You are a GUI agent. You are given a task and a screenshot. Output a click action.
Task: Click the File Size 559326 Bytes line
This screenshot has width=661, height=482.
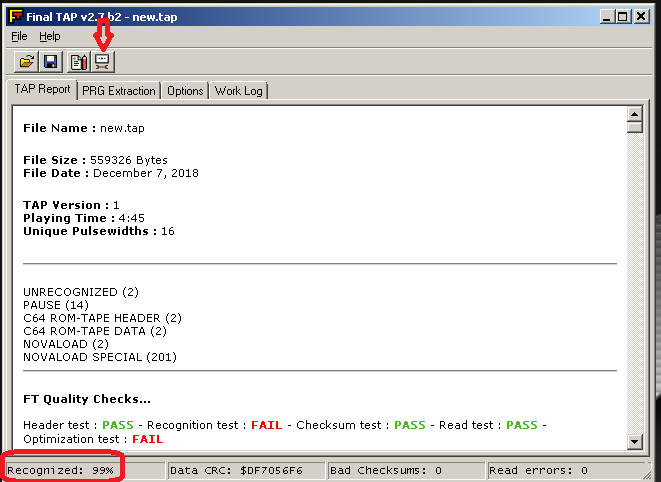point(95,160)
